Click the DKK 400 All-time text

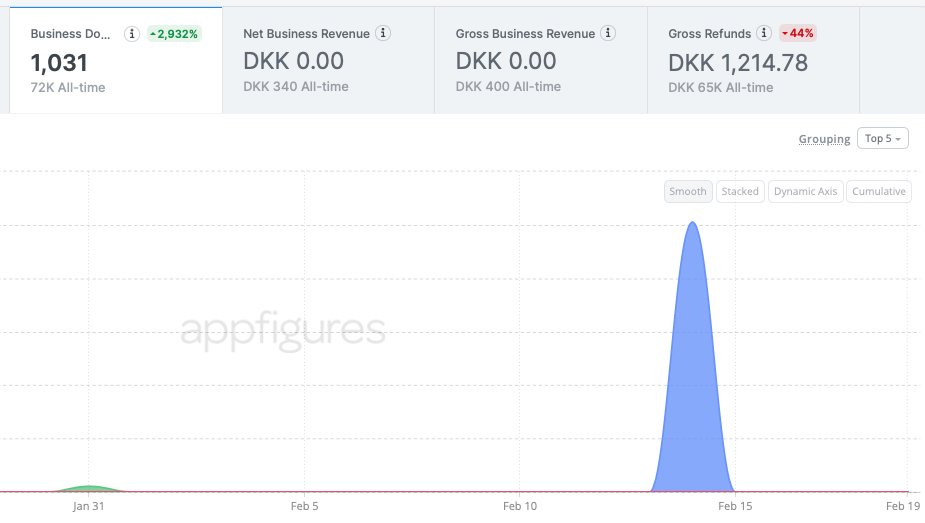click(509, 87)
